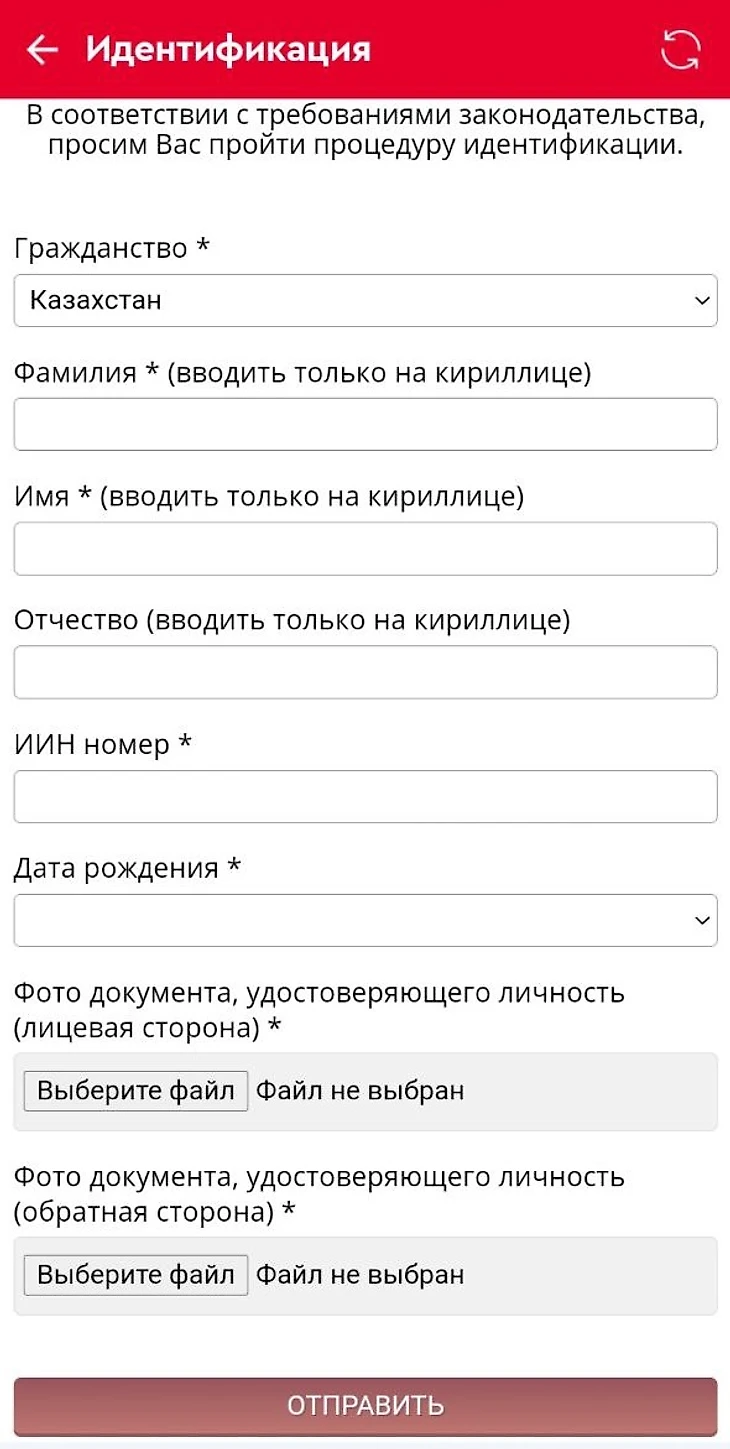Choose file for обратная сторона photo
The height and width of the screenshot is (1449, 730).
[x=136, y=1275]
